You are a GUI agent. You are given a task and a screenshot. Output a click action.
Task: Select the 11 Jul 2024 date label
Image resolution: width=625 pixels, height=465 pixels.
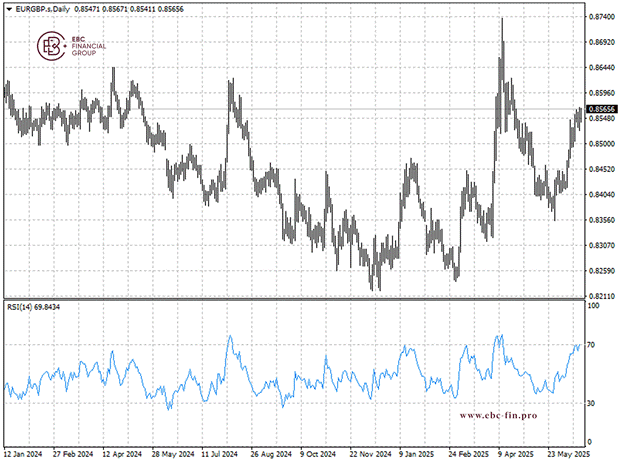pyautogui.click(x=221, y=452)
